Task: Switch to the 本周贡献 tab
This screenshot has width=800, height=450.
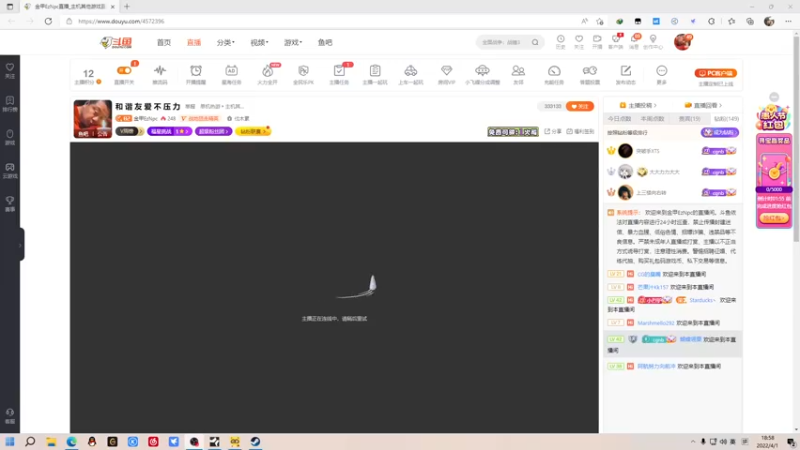Action: [653, 118]
